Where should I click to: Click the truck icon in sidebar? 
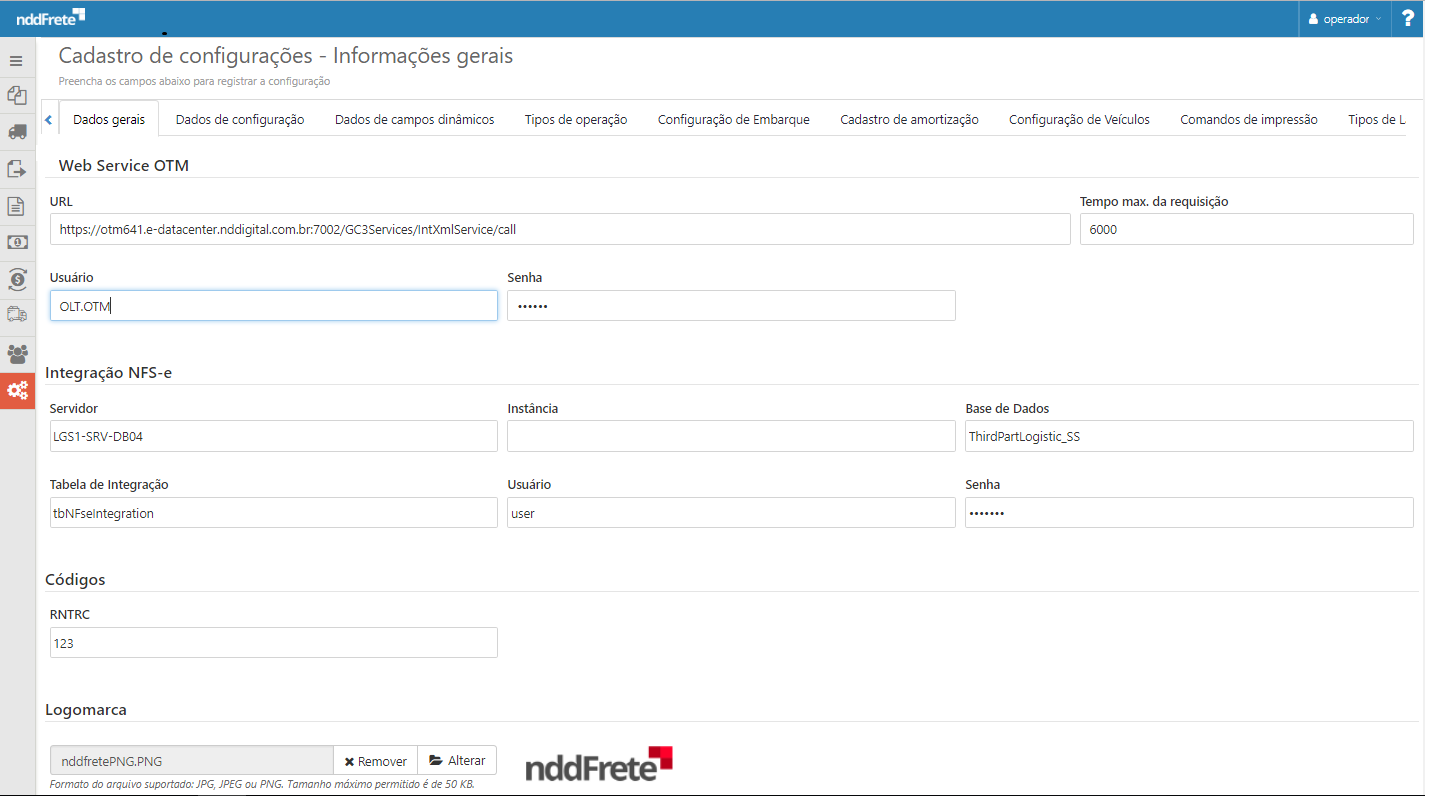[17, 132]
